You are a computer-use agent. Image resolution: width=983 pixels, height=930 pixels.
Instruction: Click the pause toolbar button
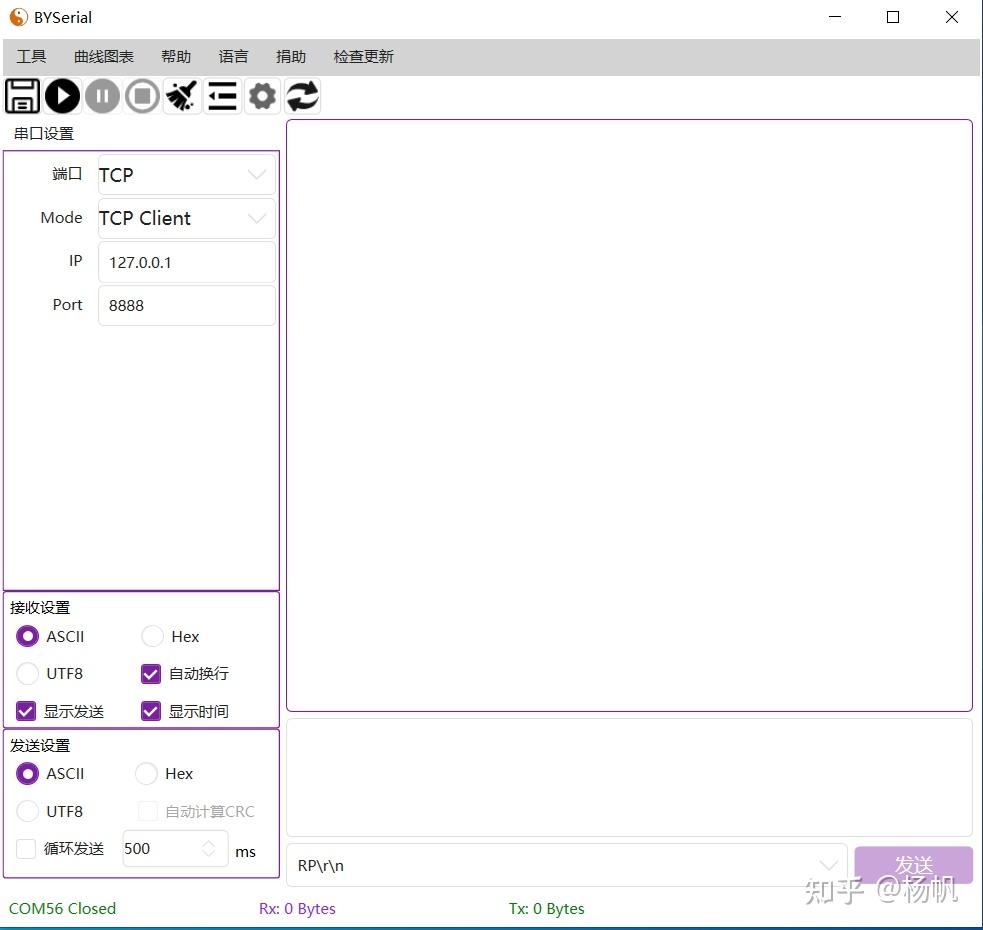click(102, 96)
